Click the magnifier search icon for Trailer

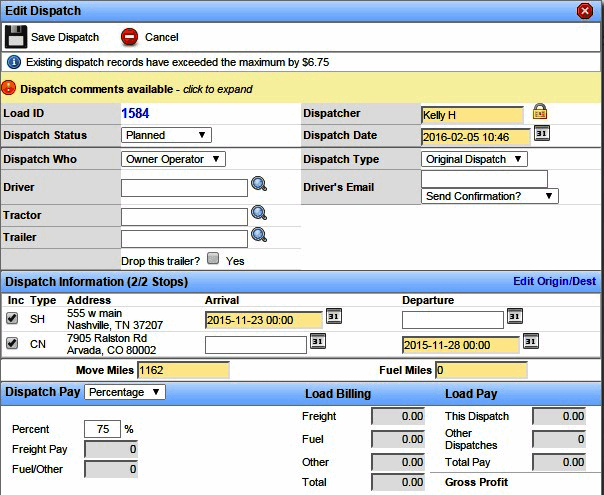click(259, 236)
